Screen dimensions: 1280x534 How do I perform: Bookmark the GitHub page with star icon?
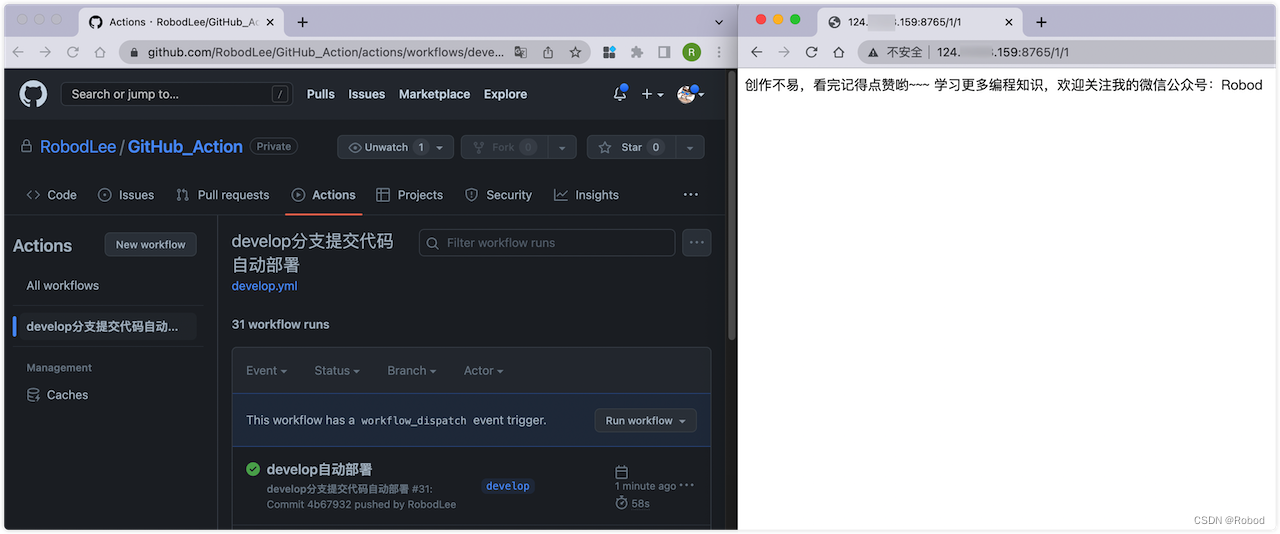pos(575,52)
